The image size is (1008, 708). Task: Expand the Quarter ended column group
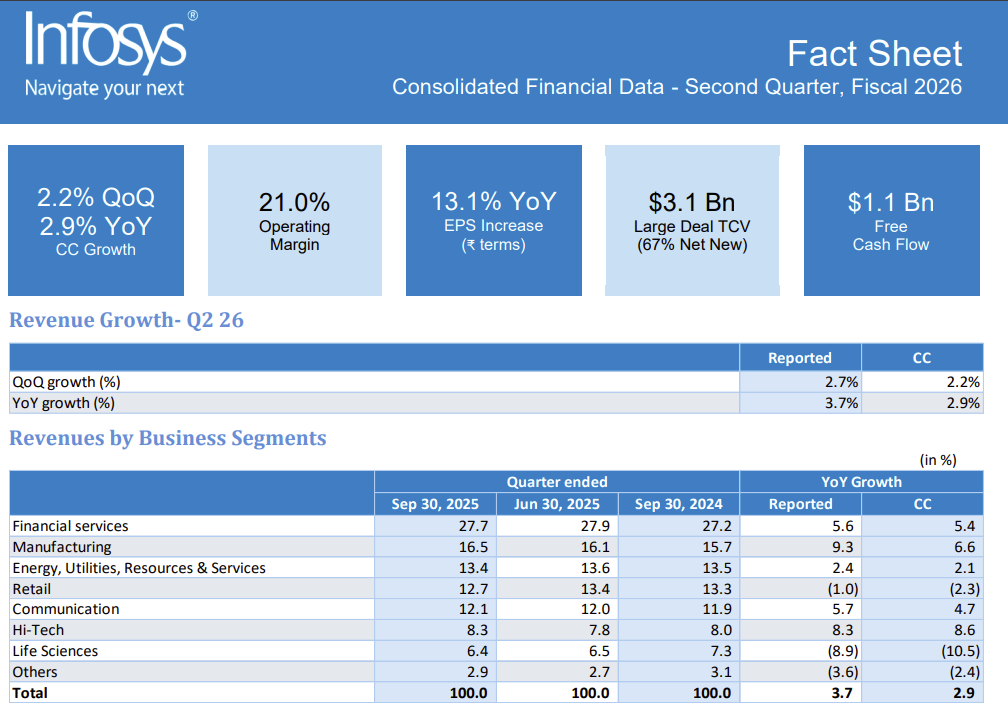(x=557, y=482)
